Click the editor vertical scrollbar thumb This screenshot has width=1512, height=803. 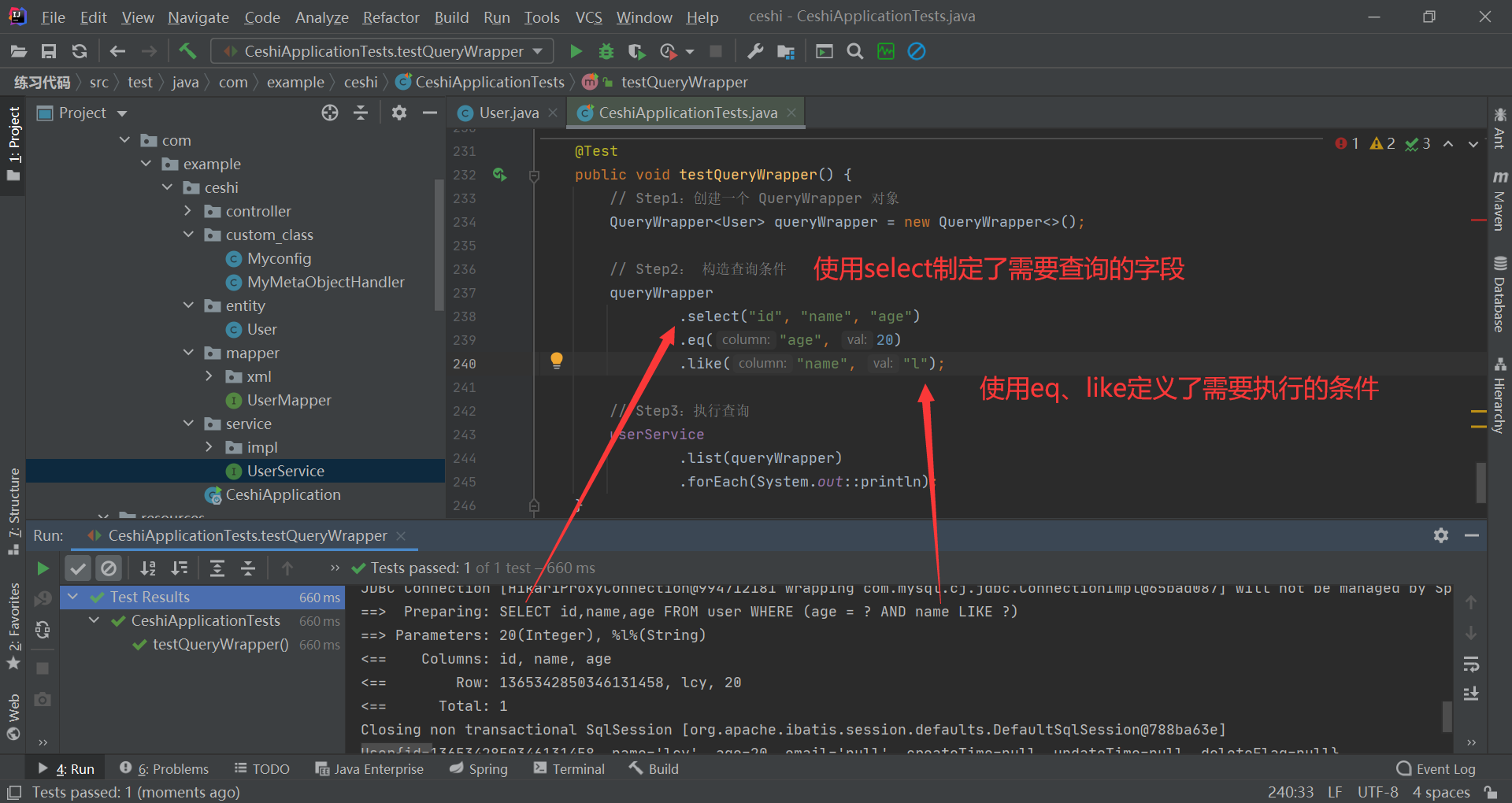pyautogui.click(x=1480, y=482)
